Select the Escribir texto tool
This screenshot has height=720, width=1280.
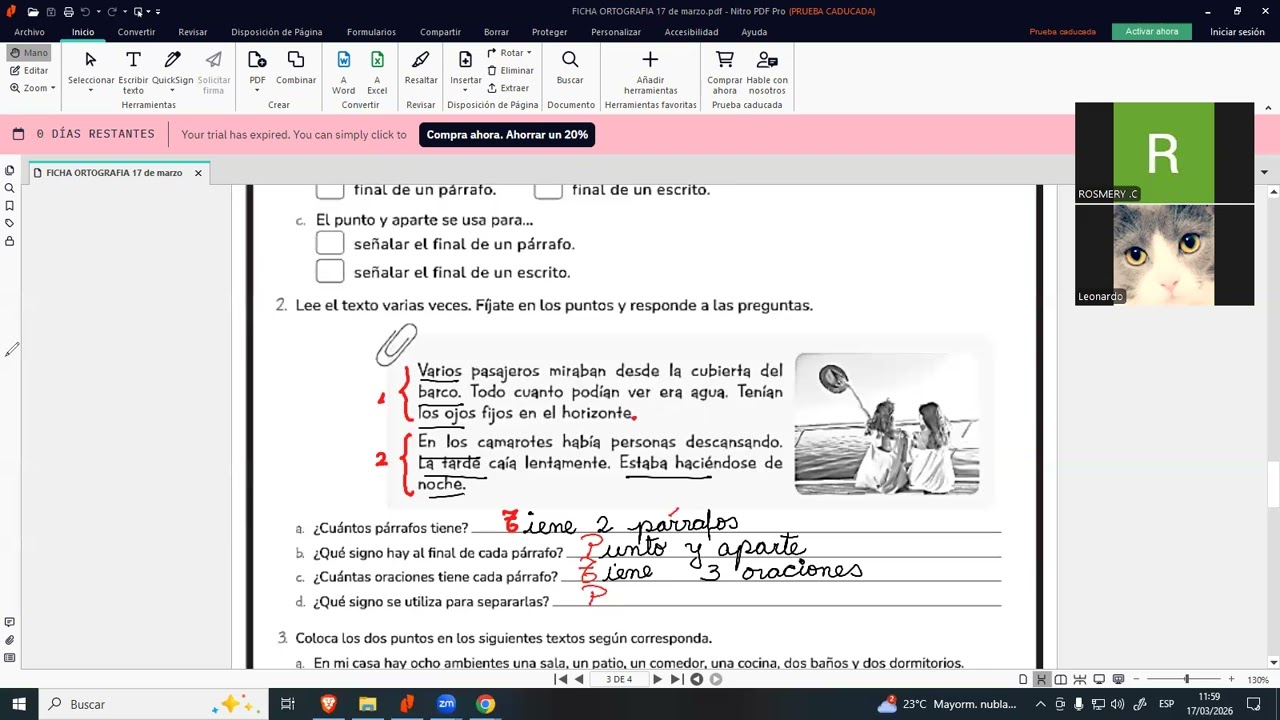coord(133,71)
